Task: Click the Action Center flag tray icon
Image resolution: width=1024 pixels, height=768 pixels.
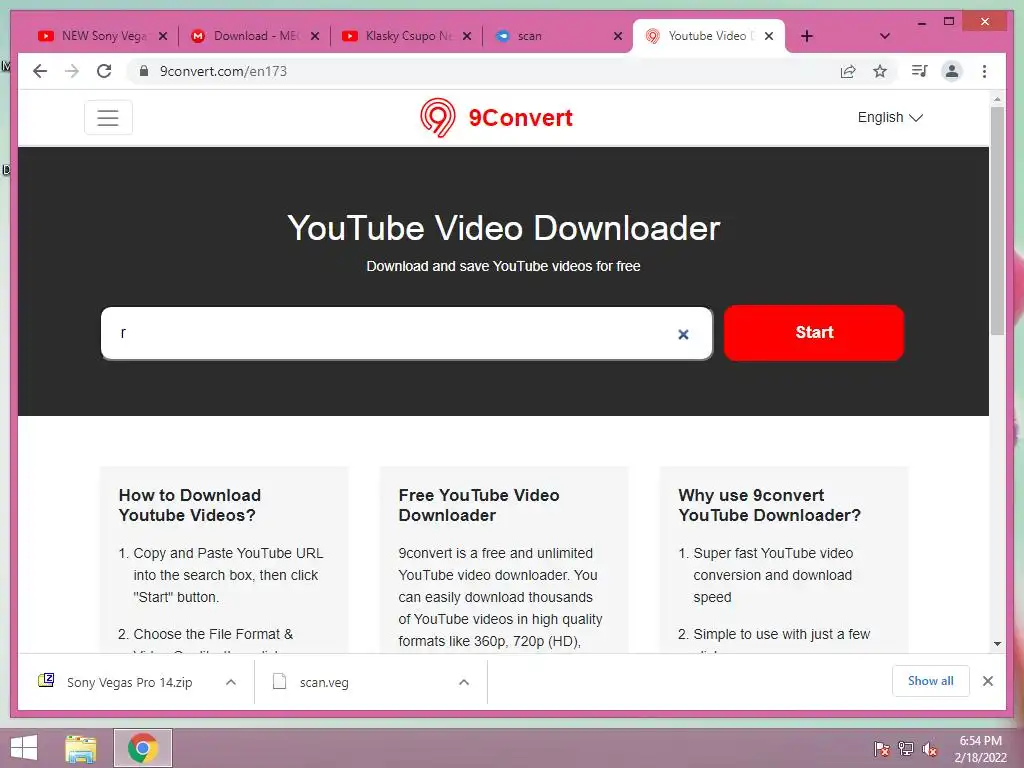Action: tap(882, 749)
